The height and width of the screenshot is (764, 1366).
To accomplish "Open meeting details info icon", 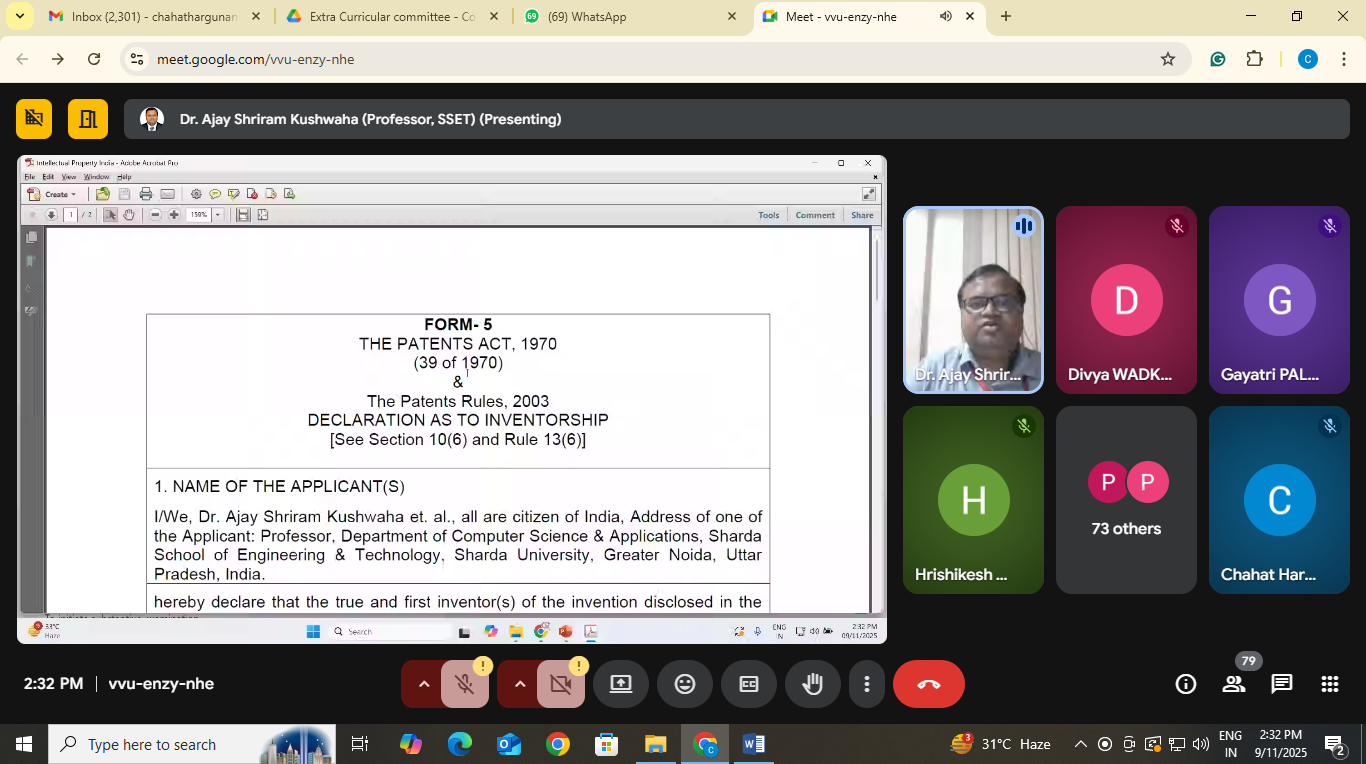I will 1186,684.
